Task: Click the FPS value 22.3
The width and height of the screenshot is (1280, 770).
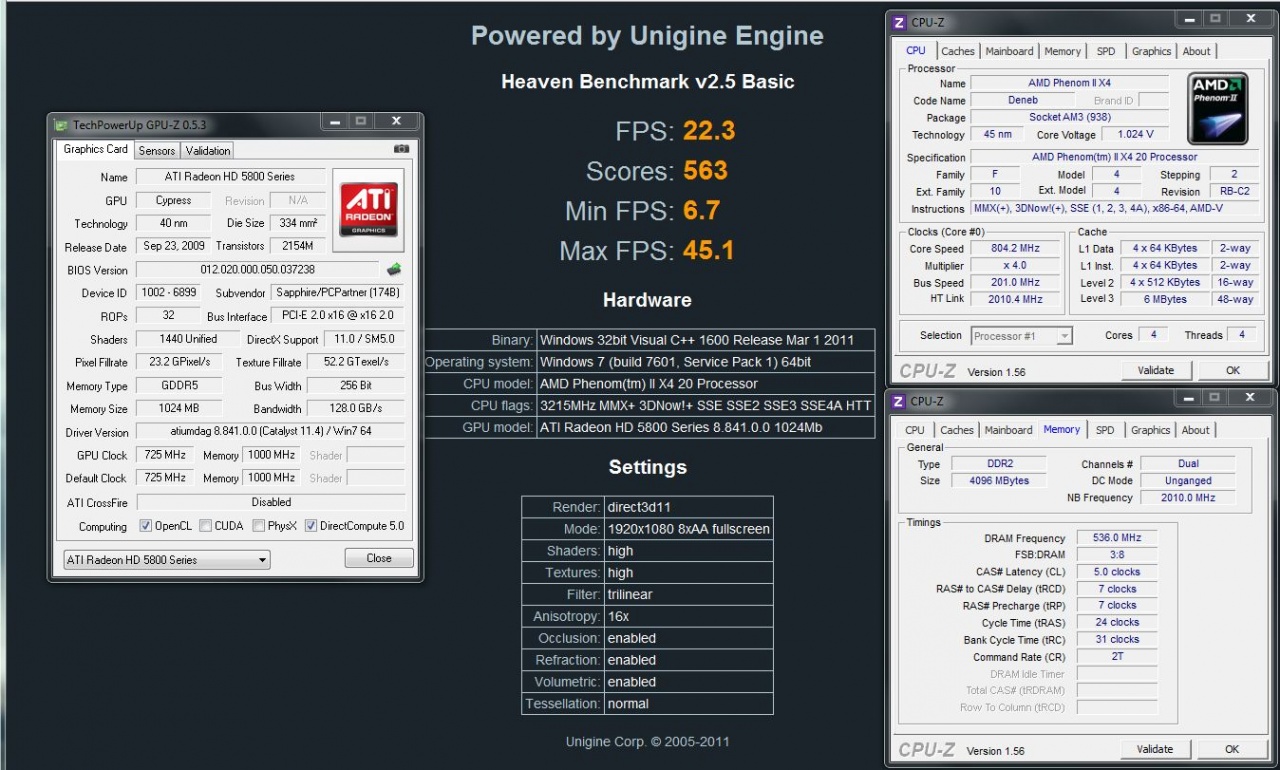Action: [709, 131]
